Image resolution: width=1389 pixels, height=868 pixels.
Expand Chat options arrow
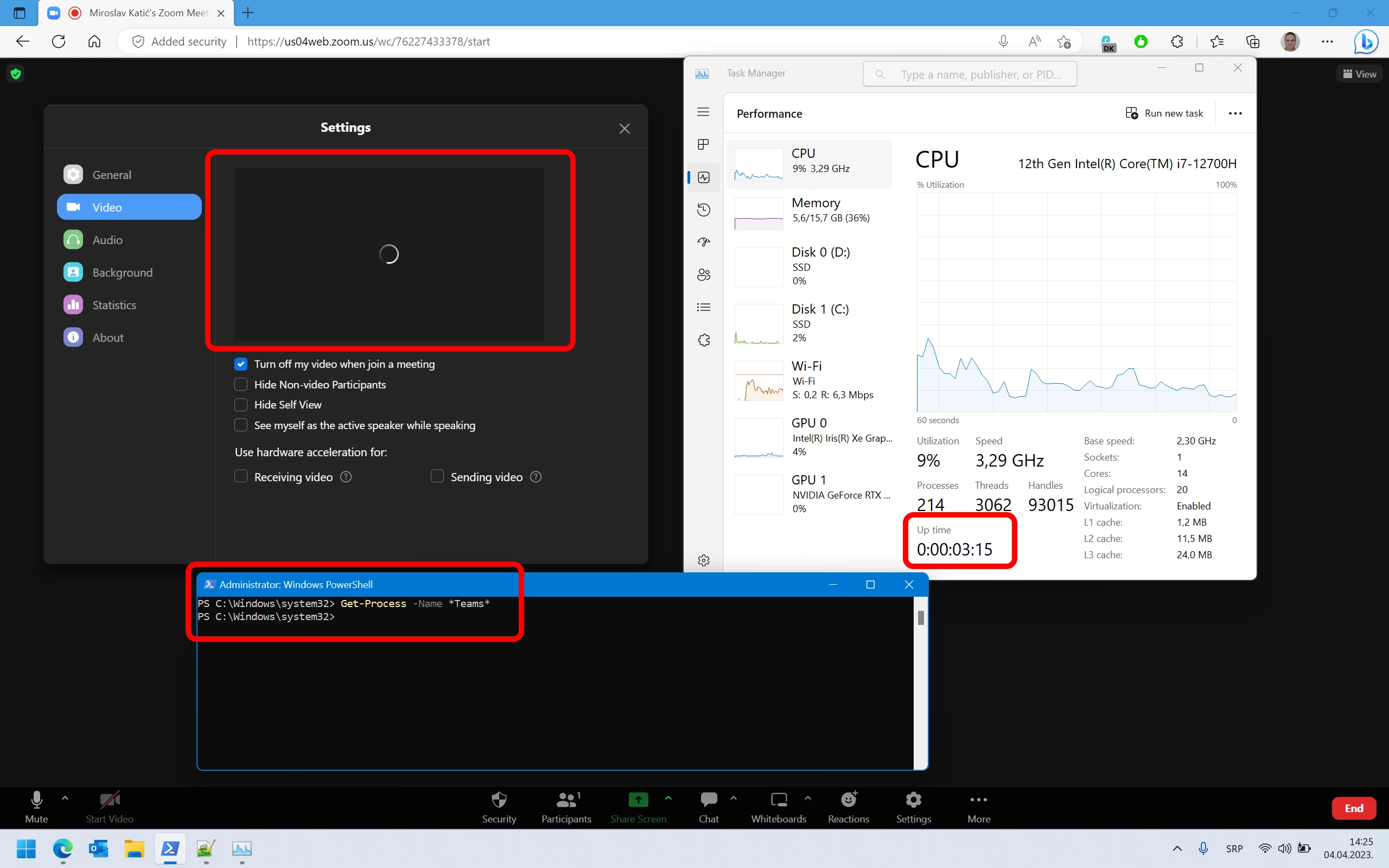point(734,798)
